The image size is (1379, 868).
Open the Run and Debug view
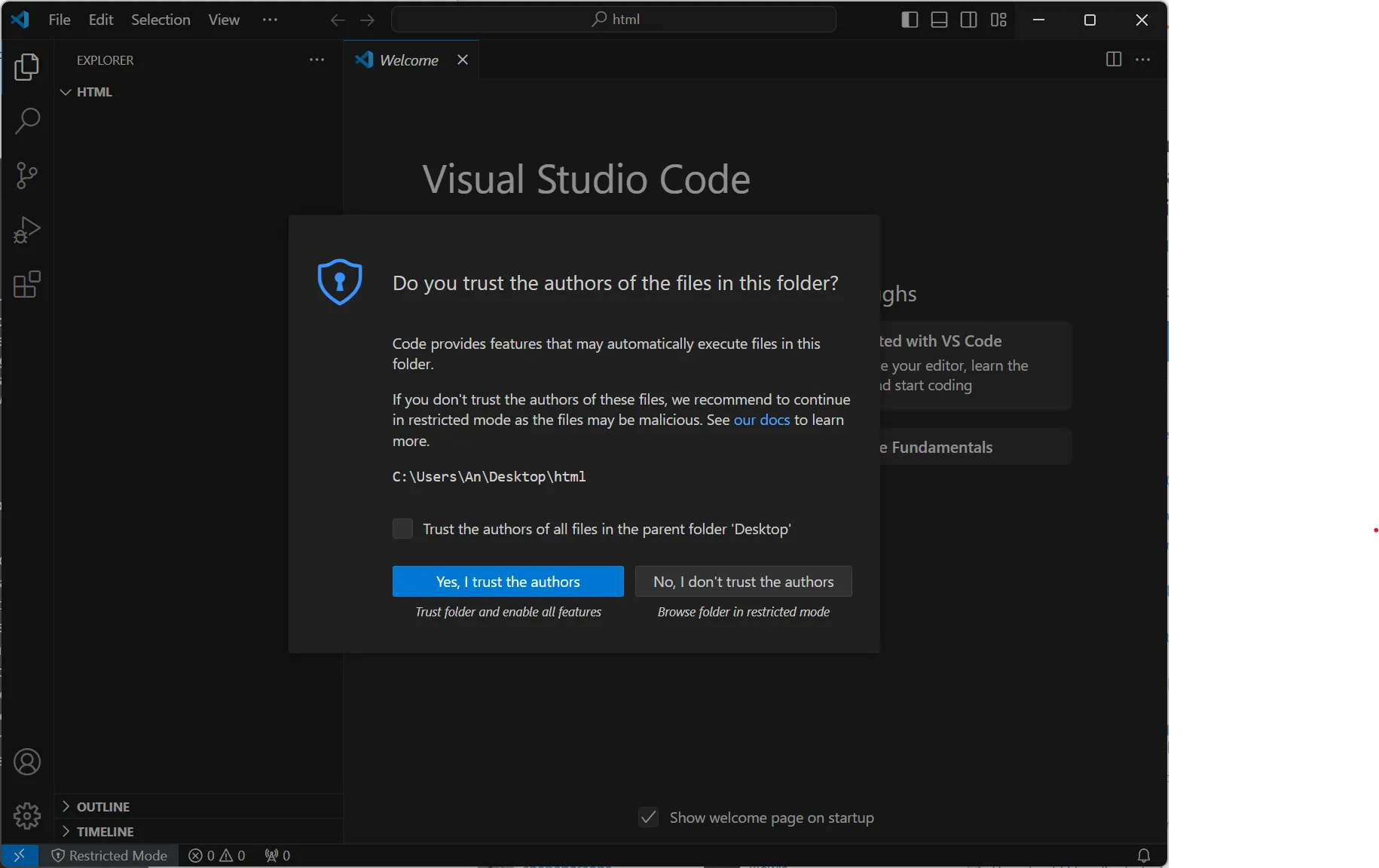pyautogui.click(x=27, y=230)
